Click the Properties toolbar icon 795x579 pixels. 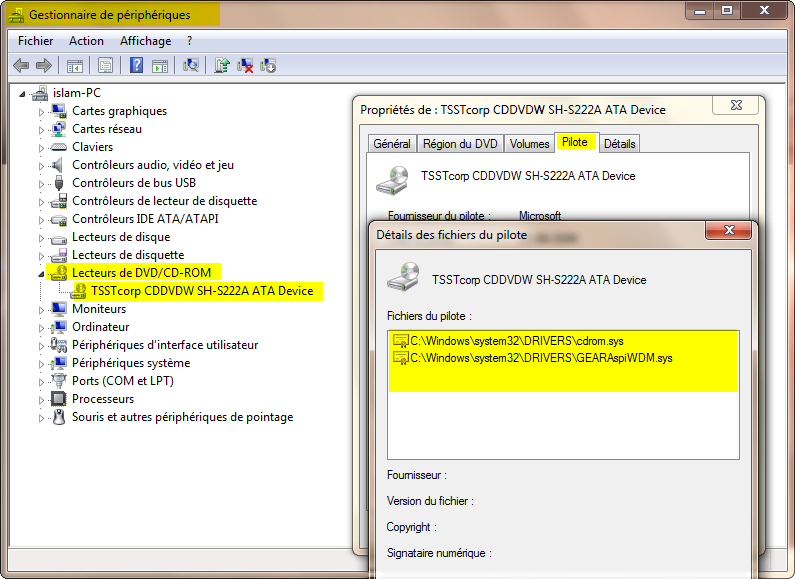pos(105,66)
